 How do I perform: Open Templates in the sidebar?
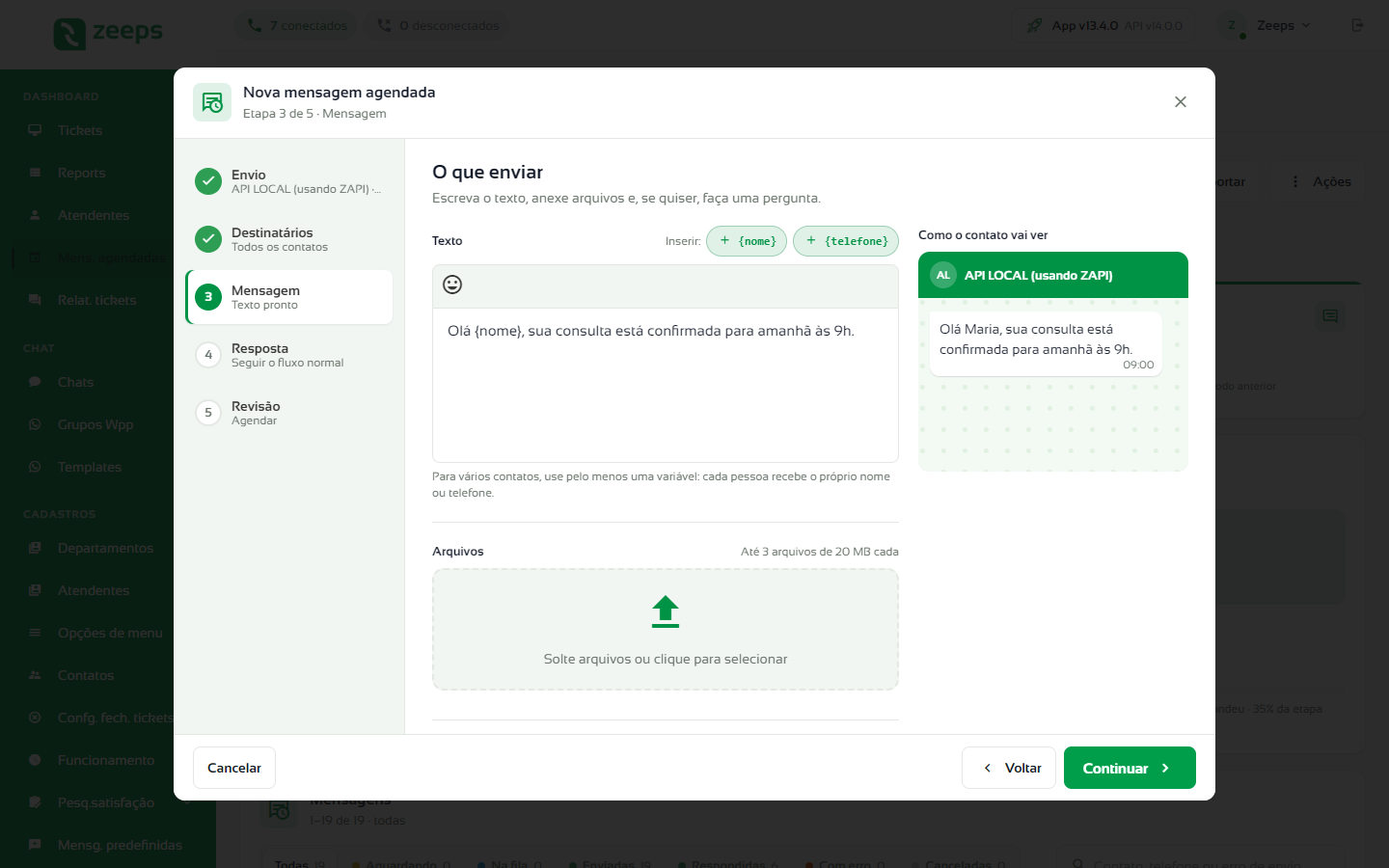(x=90, y=467)
